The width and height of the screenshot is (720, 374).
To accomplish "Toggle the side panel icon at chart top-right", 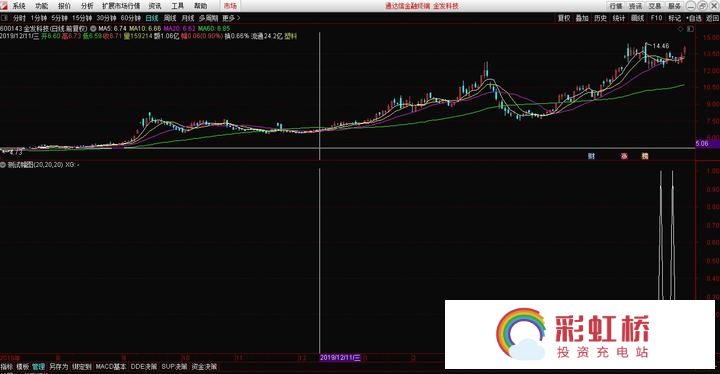I will pyautogui.click(x=690, y=28).
